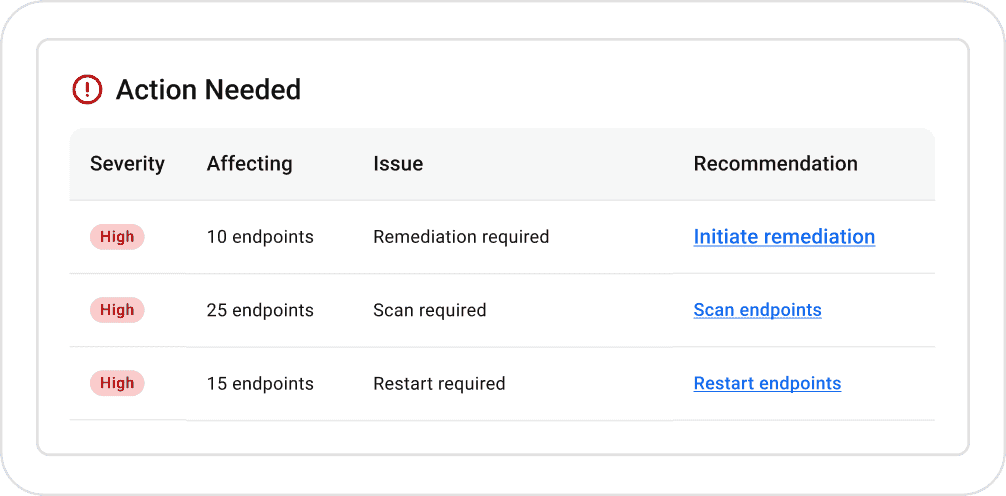Click the Issue column header

pyautogui.click(x=398, y=164)
